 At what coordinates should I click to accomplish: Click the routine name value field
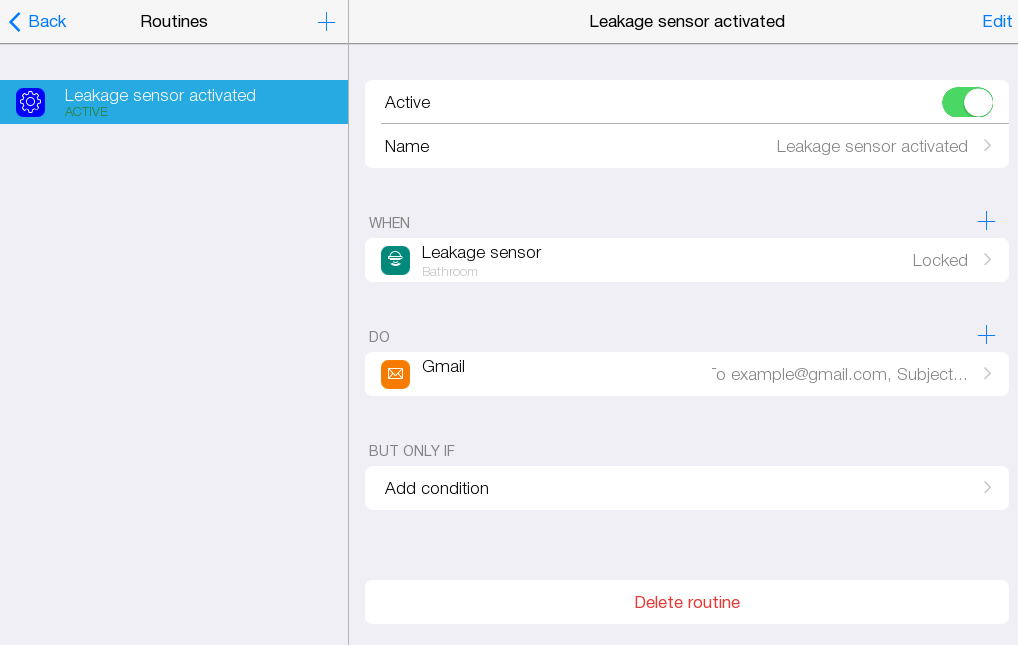[871, 146]
